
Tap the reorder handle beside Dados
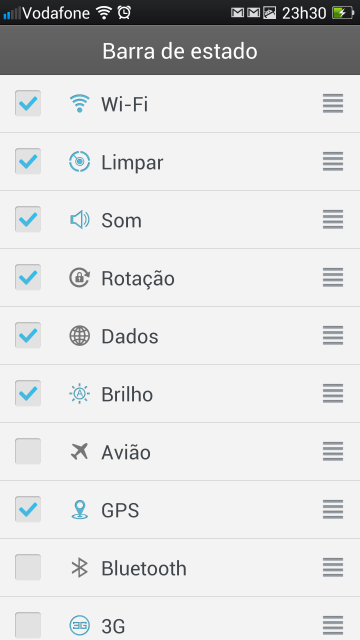(333, 335)
